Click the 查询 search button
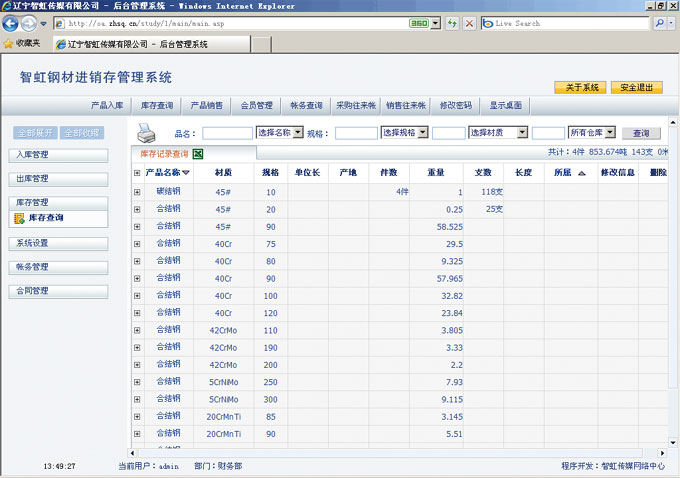Screen dimensions: 680x478 pos(640,133)
